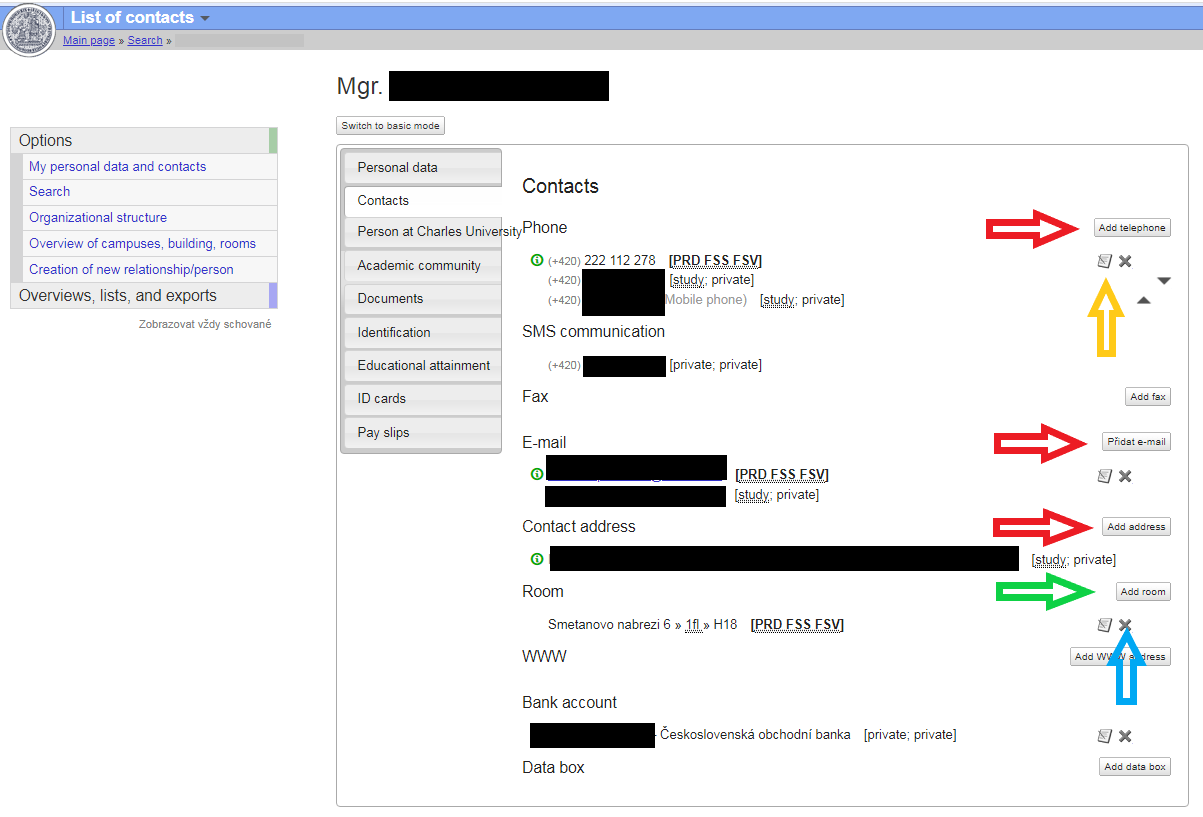1203x817 pixels.
Task: Open the ID cards tab
Action: tap(422, 398)
